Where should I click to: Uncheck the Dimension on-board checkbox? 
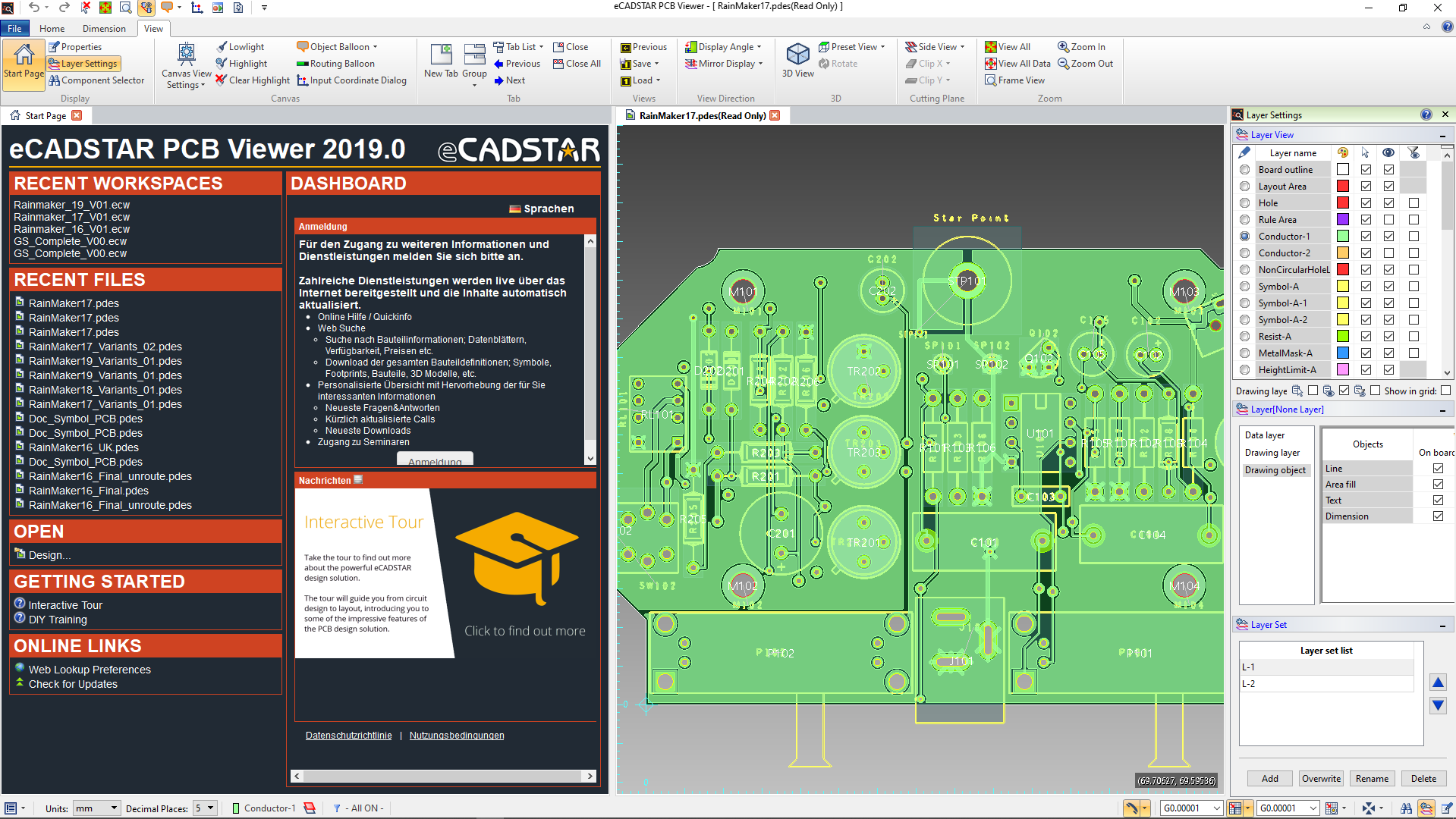click(1438, 516)
